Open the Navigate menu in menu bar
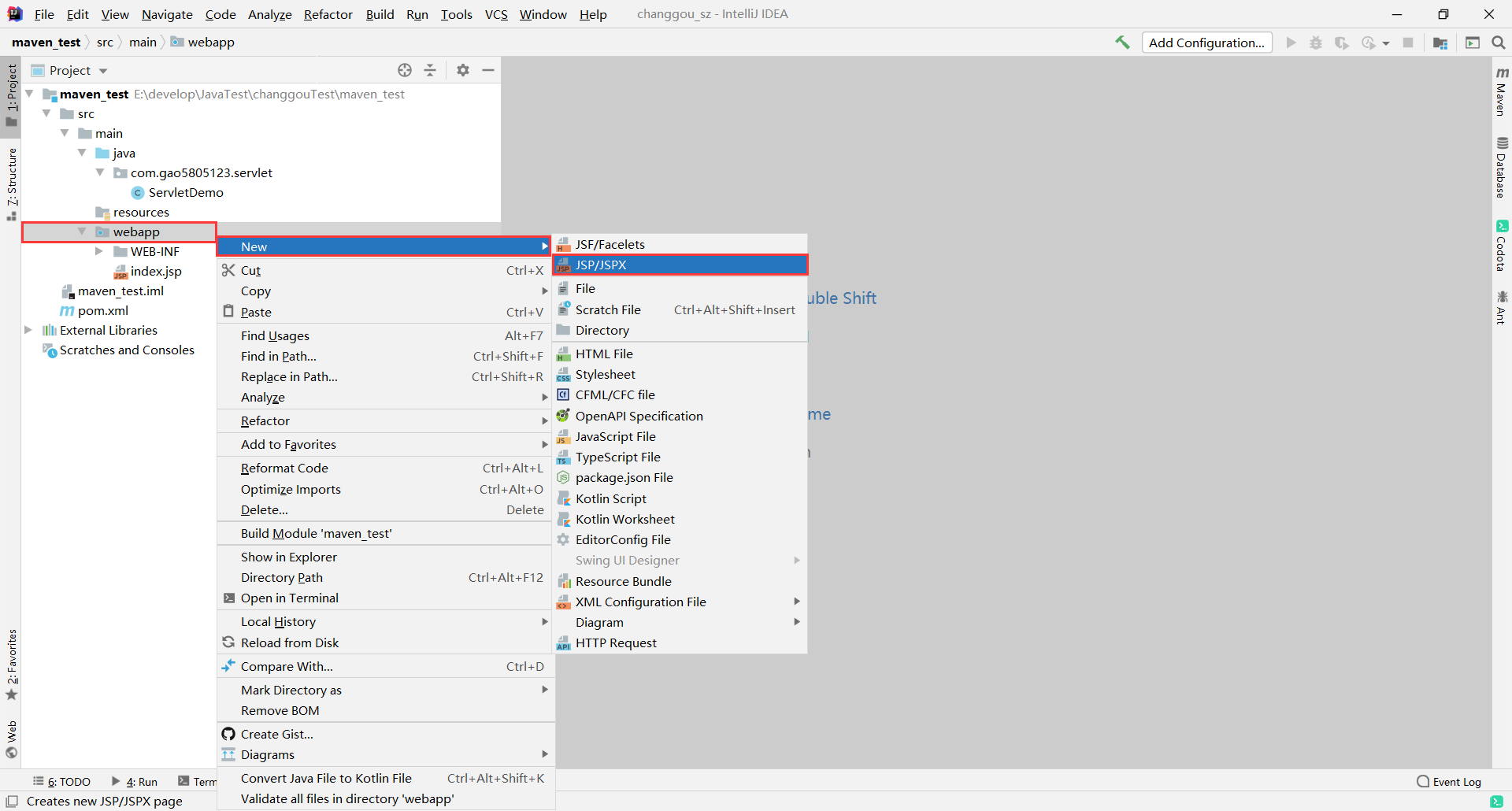1512x811 pixels. coord(167,14)
